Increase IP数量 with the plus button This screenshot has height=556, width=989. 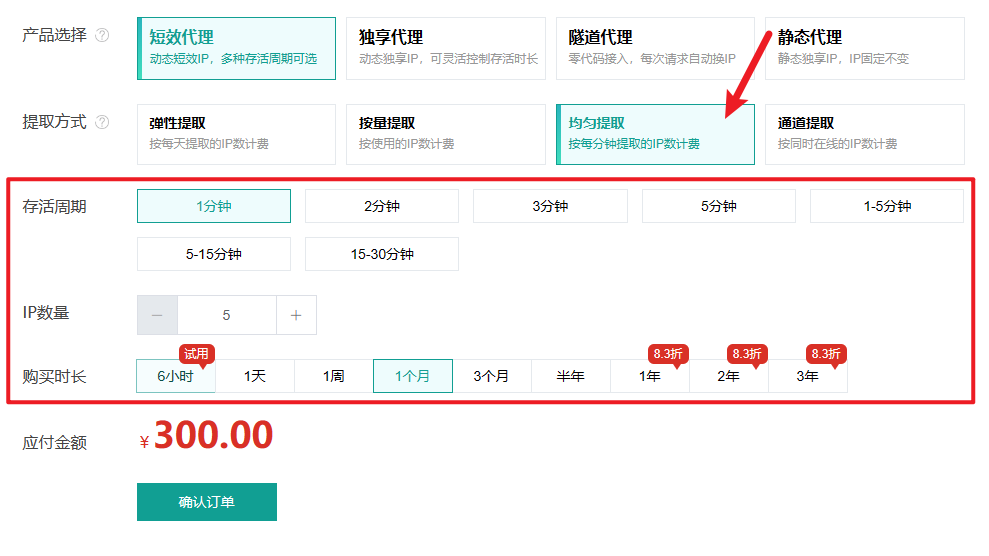click(x=296, y=315)
